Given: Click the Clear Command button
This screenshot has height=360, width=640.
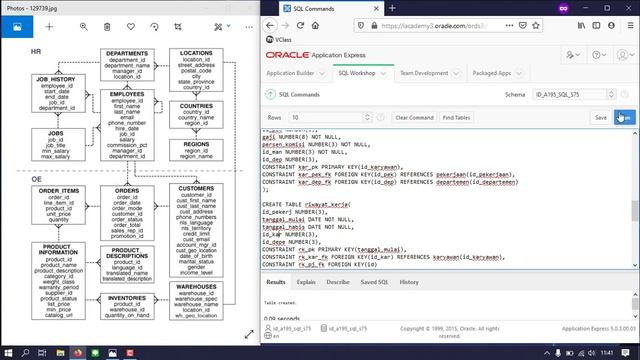Looking at the screenshot, I should 414,118.
